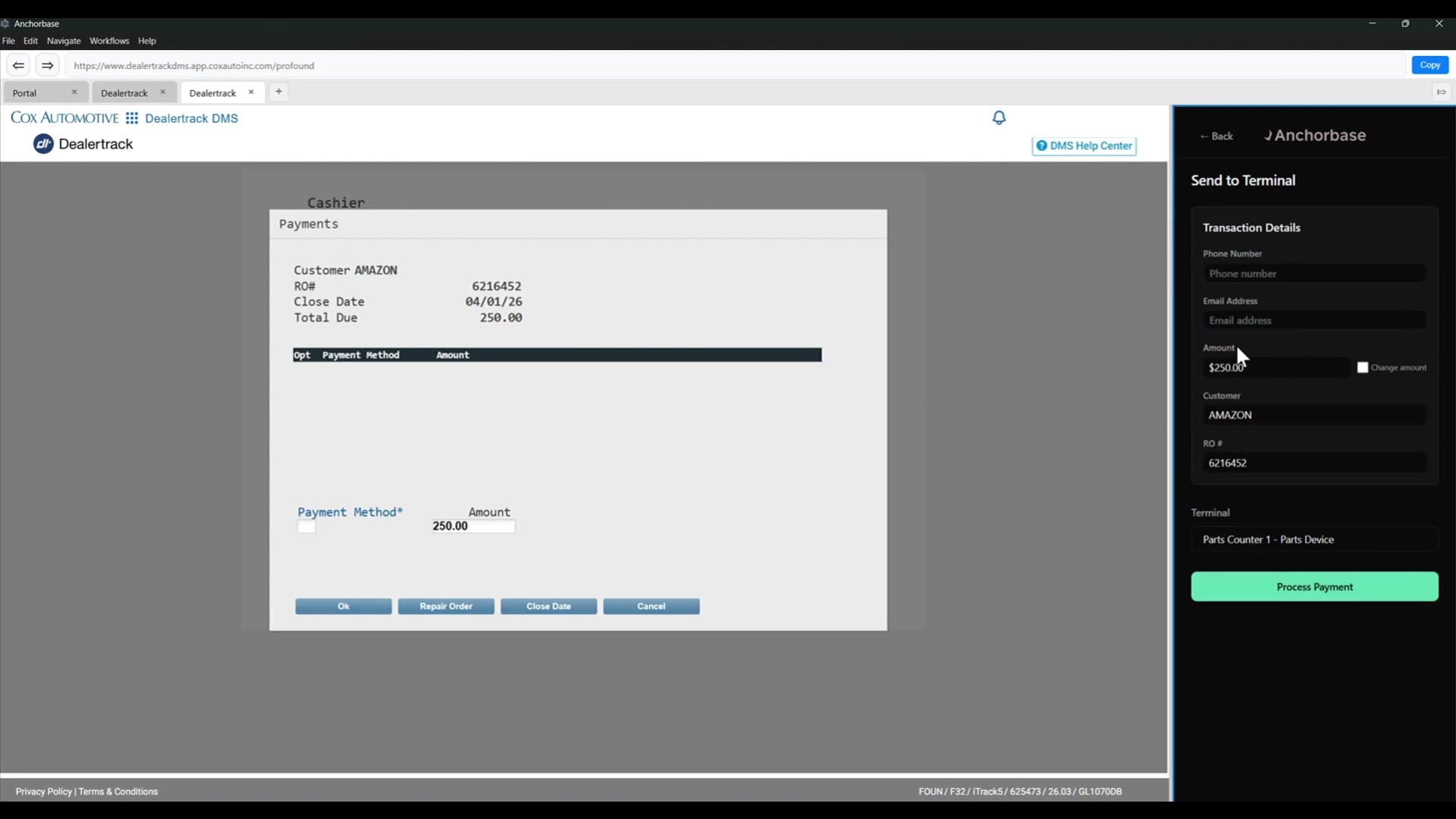Click the Close Date value 04/01/26
The height and width of the screenshot is (819, 1456).
494,302
